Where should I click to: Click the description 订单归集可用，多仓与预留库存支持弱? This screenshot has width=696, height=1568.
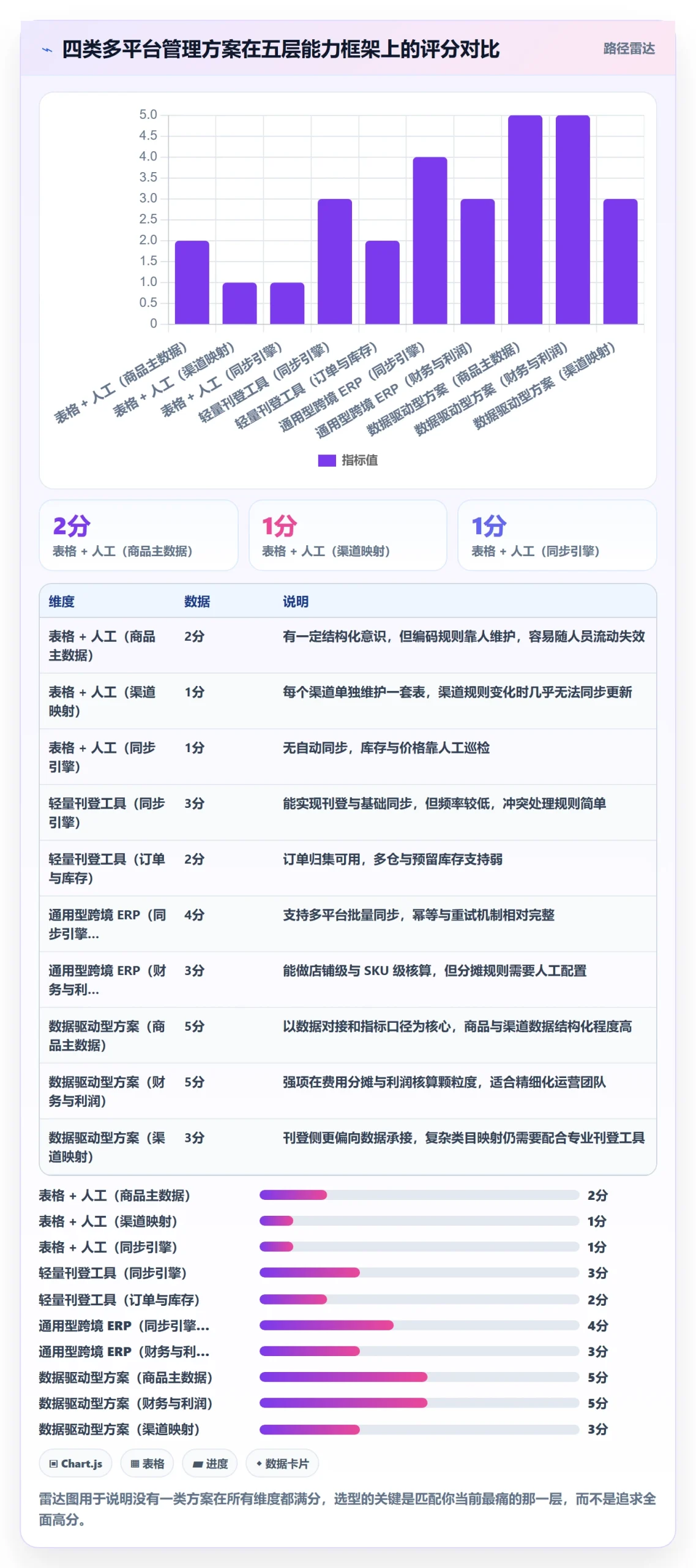coord(392,859)
